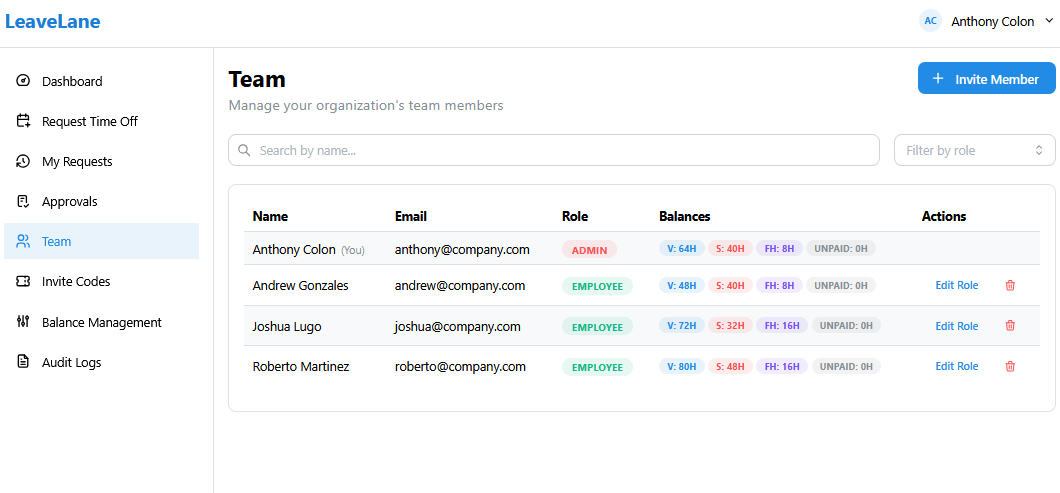The image size is (1060, 493).
Task: Focus the Search by name field
Action: [554, 150]
